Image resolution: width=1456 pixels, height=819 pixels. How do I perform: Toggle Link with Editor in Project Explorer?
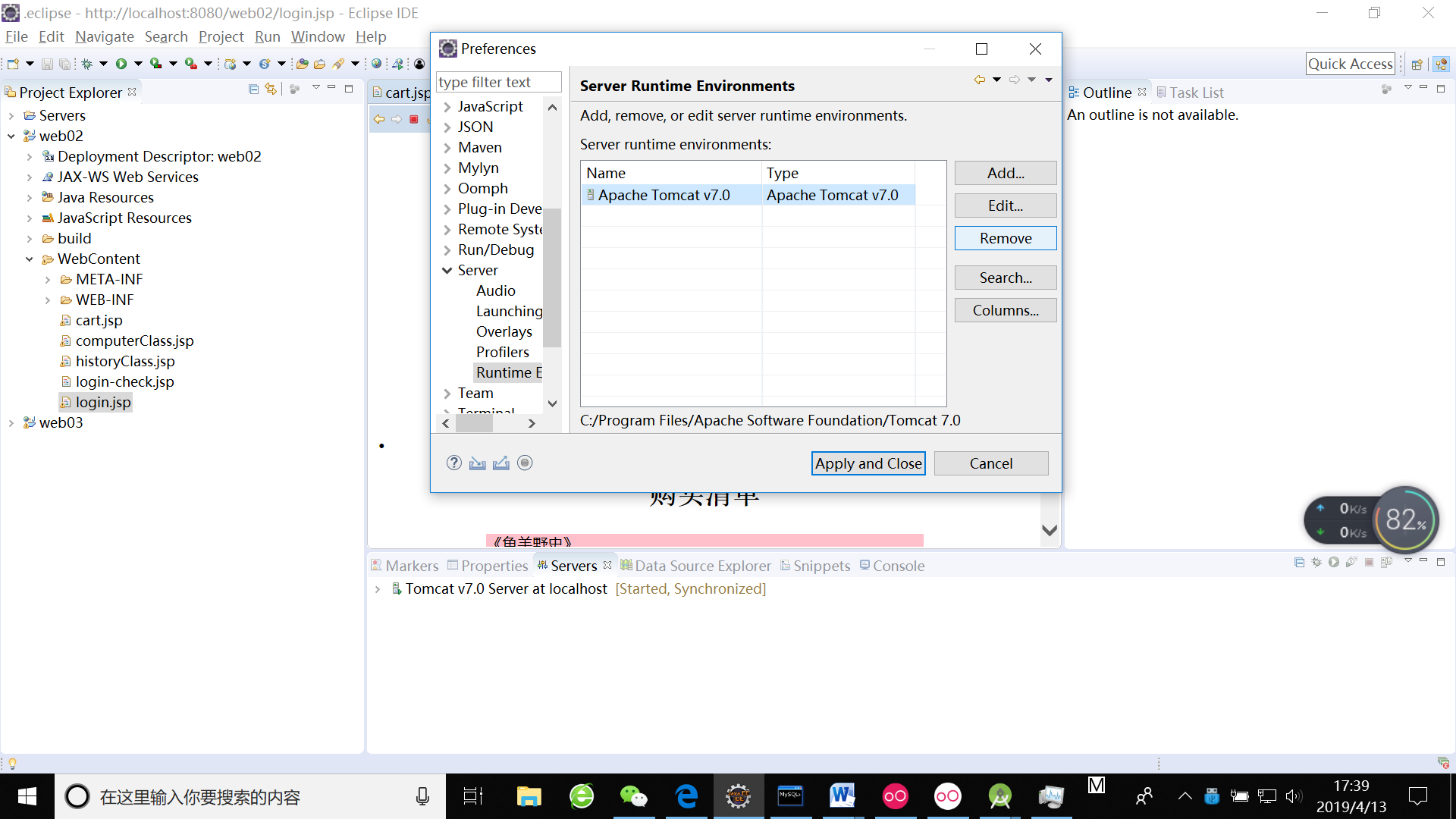point(271,89)
